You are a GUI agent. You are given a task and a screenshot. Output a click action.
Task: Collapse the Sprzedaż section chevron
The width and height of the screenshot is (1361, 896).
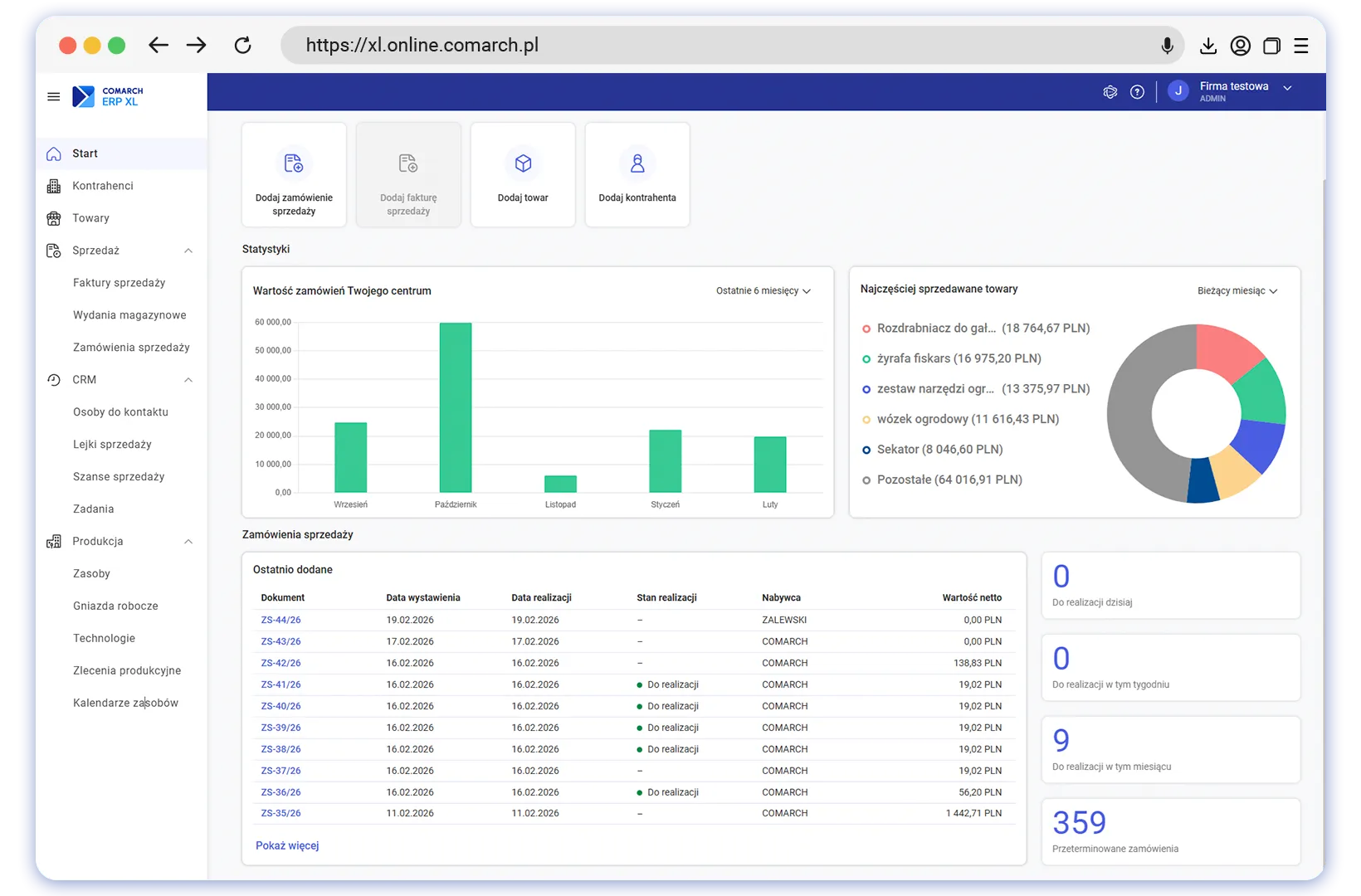pos(188,251)
